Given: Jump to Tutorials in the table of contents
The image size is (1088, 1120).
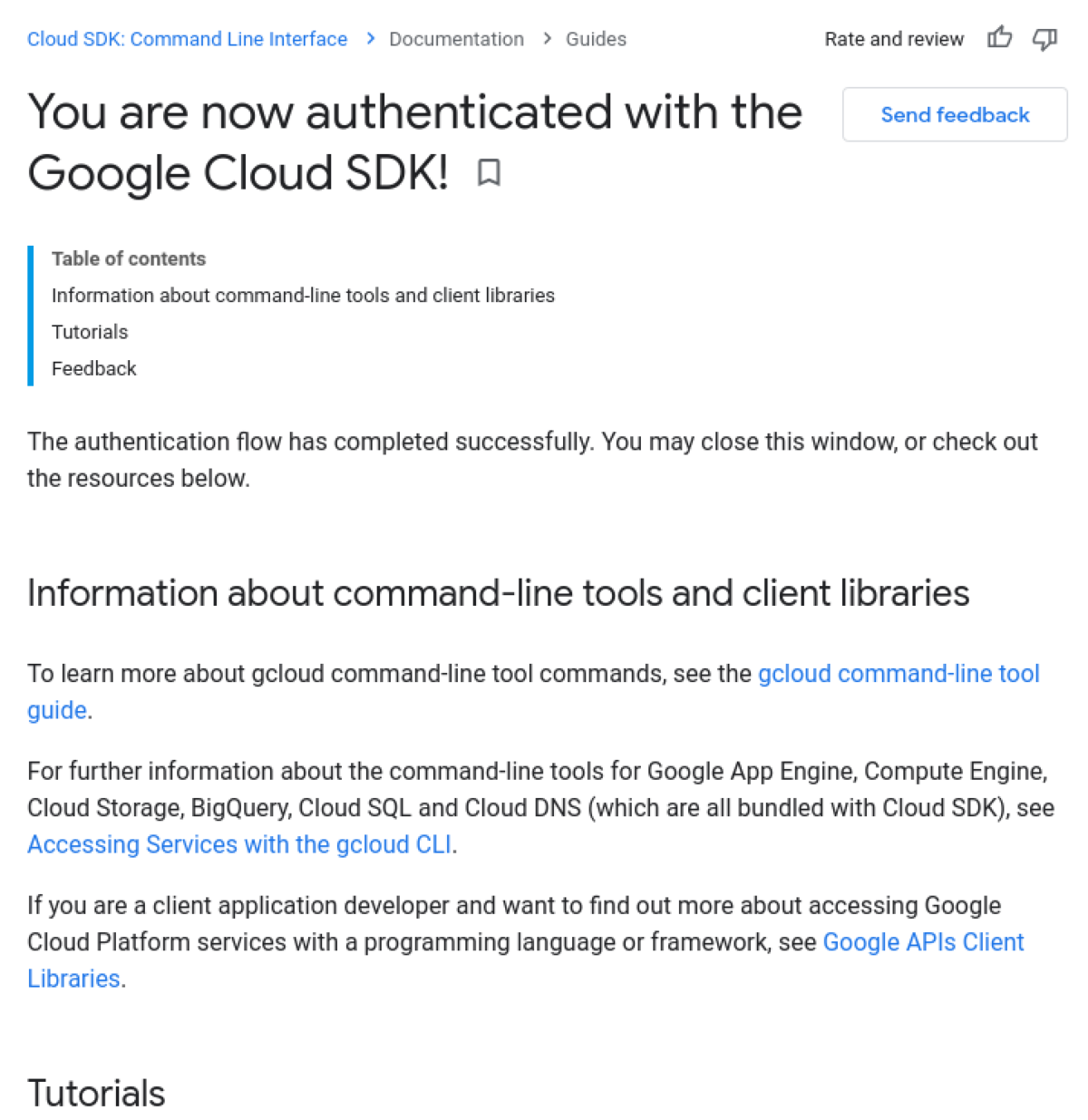Looking at the screenshot, I should pyautogui.click(x=90, y=332).
